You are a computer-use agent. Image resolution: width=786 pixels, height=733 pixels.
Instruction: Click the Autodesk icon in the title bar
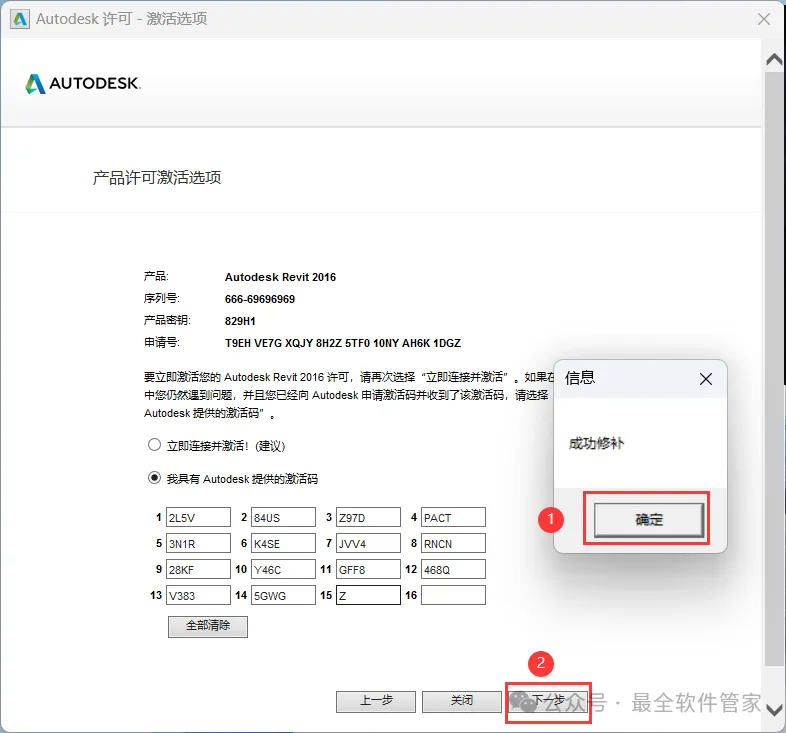[x=20, y=19]
